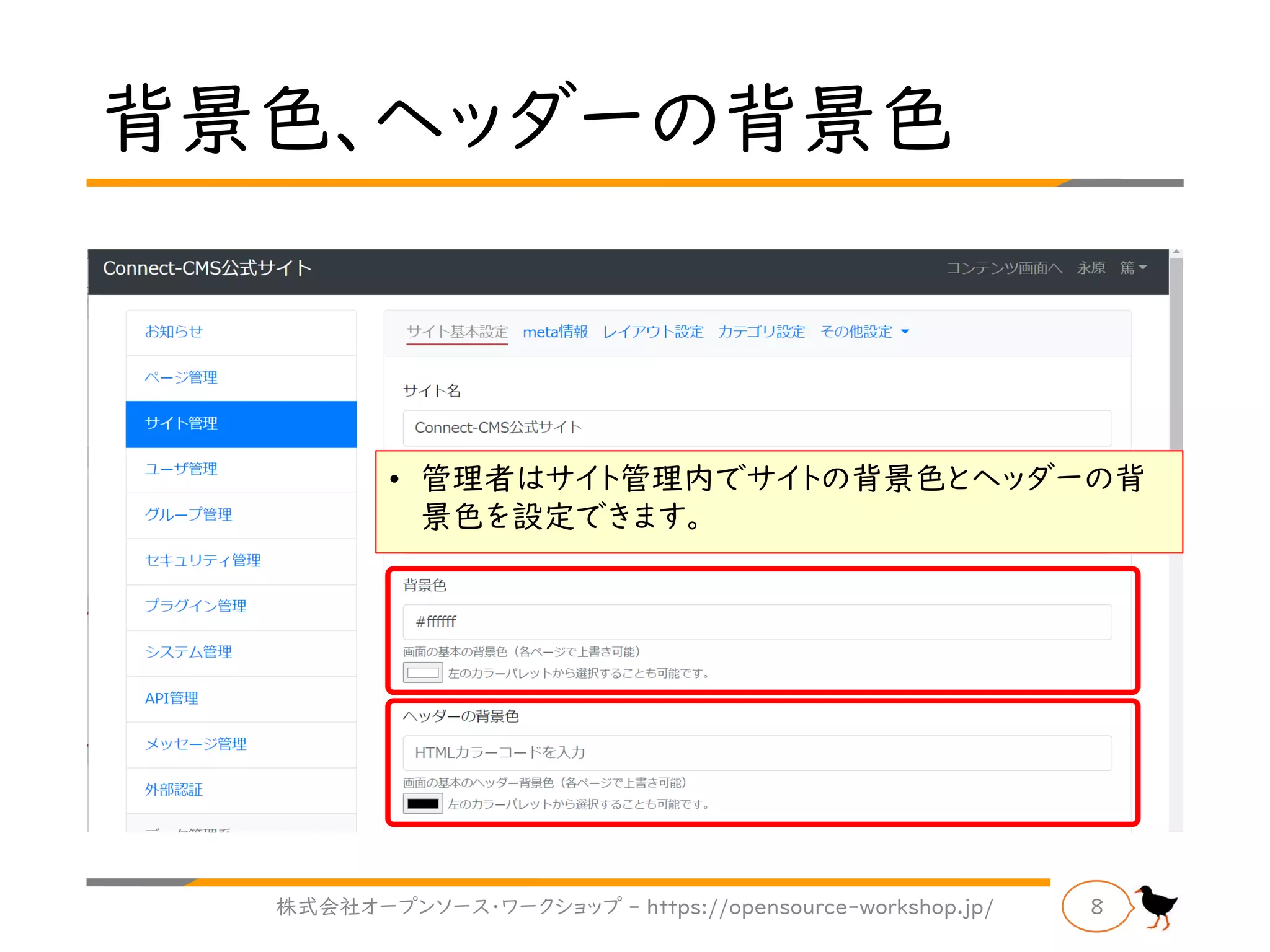The width and height of the screenshot is (1270, 952).
Task: Click the page vertical scrollbar
Action: [x=1176, y=354]
